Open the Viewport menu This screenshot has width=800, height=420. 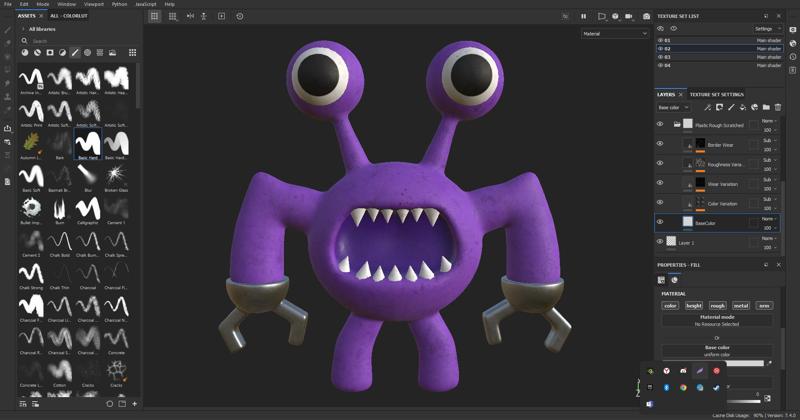pyautogui.click(x=94, y=4)
